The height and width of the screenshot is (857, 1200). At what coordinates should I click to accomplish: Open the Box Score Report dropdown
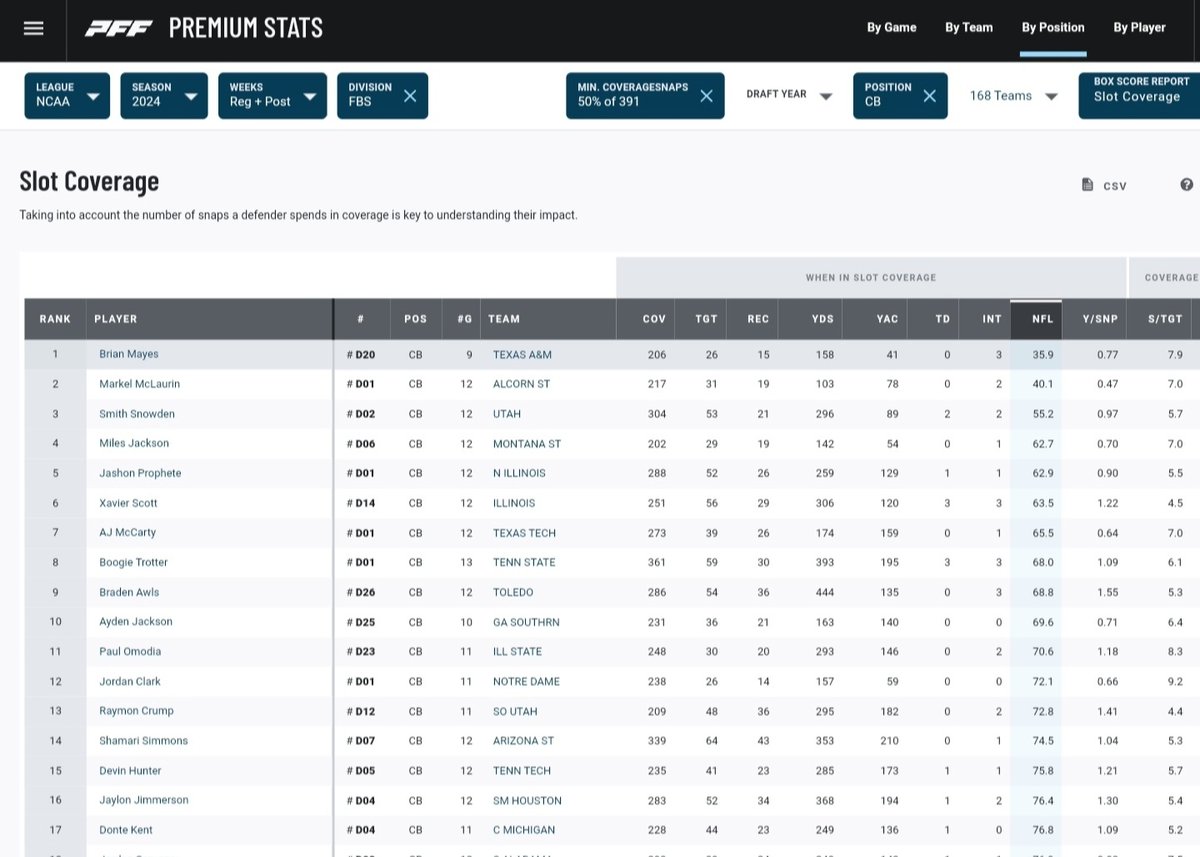[x=1139, y=95]
